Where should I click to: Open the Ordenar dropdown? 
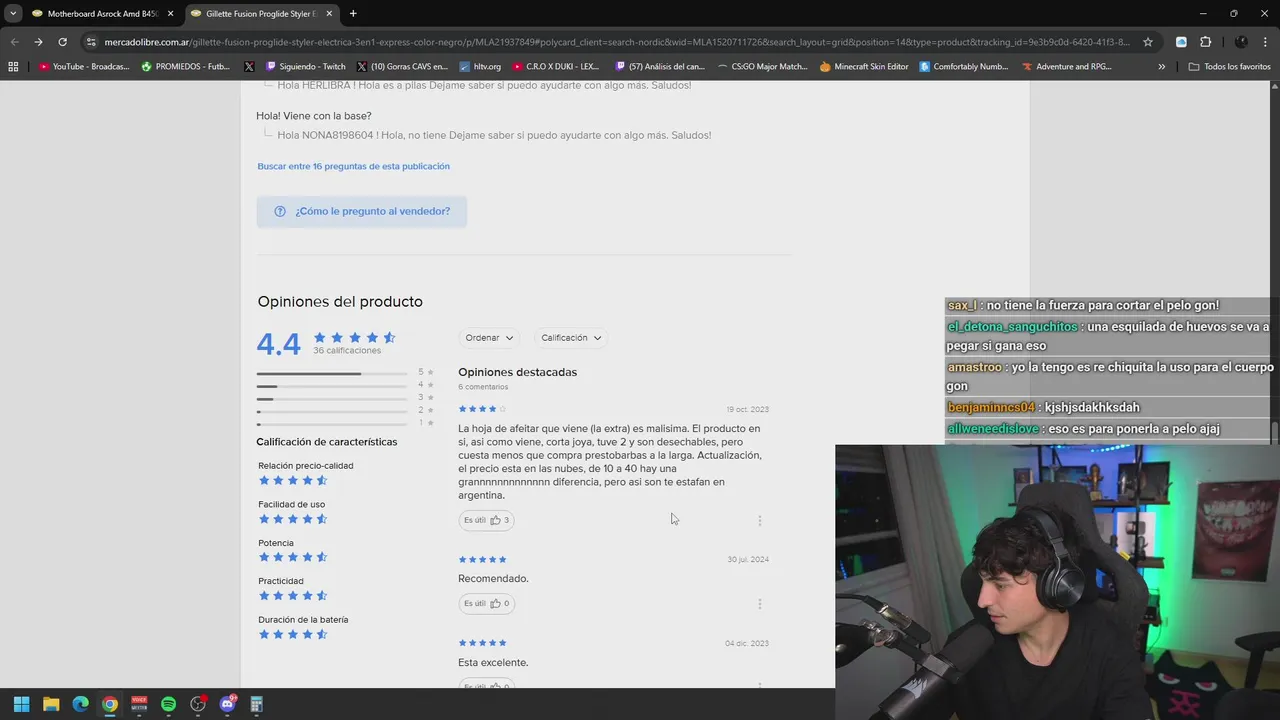[489, 338]
